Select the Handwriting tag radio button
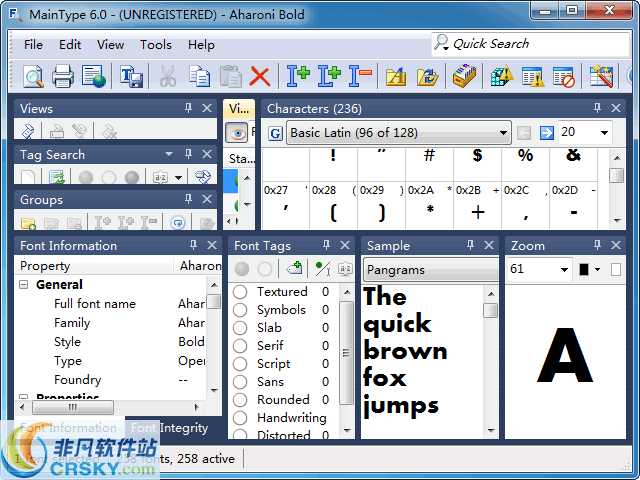Screen dimensions: 640x480 point(240,418)
